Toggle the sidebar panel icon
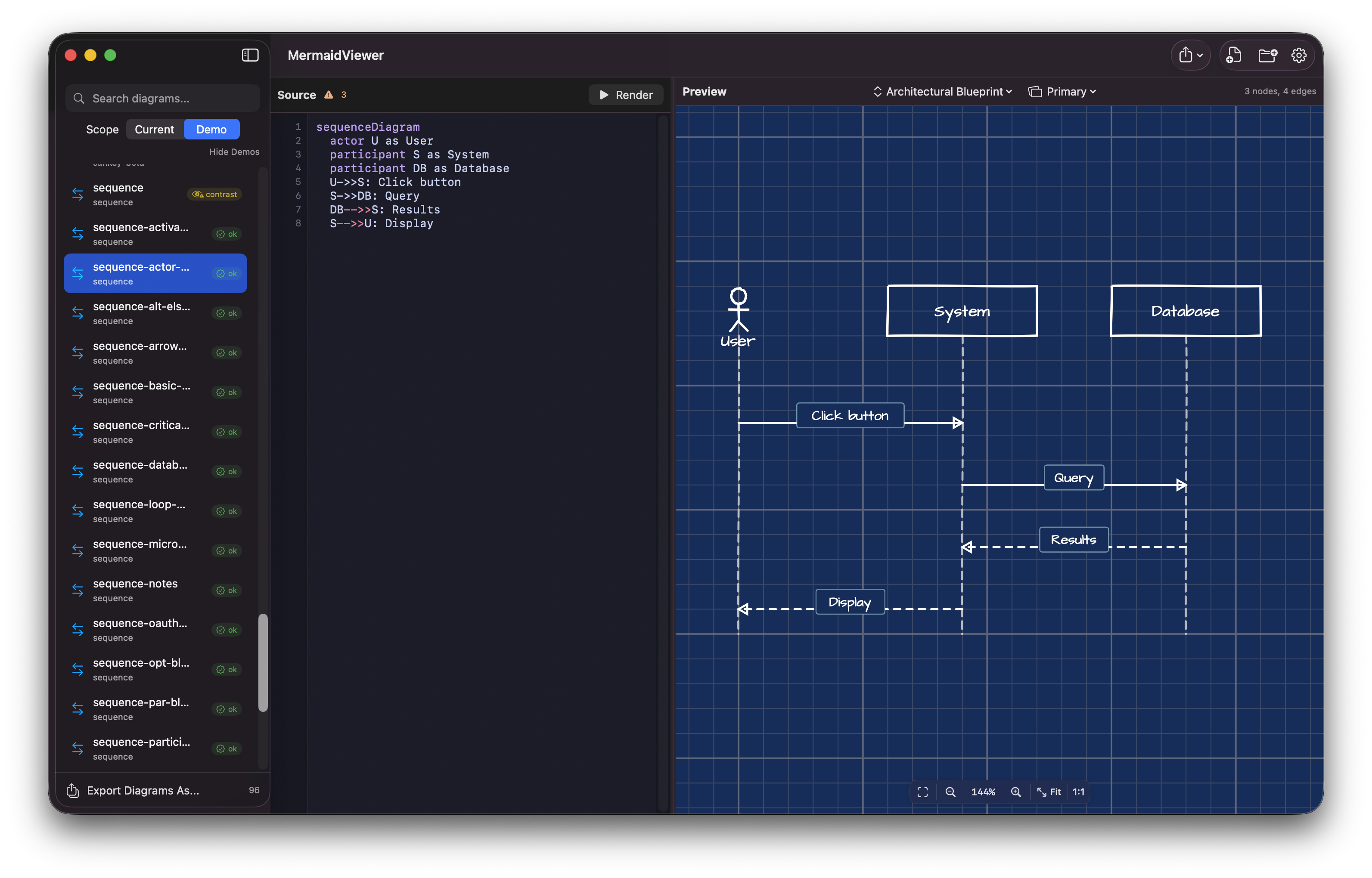Screen dimensions: 1372x878 (250, 55)
